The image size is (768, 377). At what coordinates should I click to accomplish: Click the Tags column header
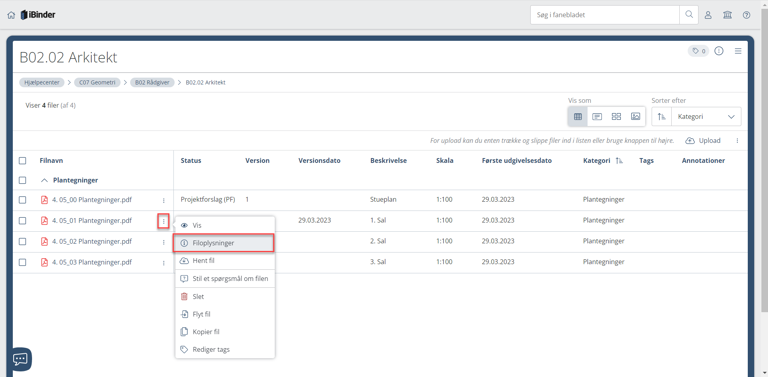[x=647, y=161]
